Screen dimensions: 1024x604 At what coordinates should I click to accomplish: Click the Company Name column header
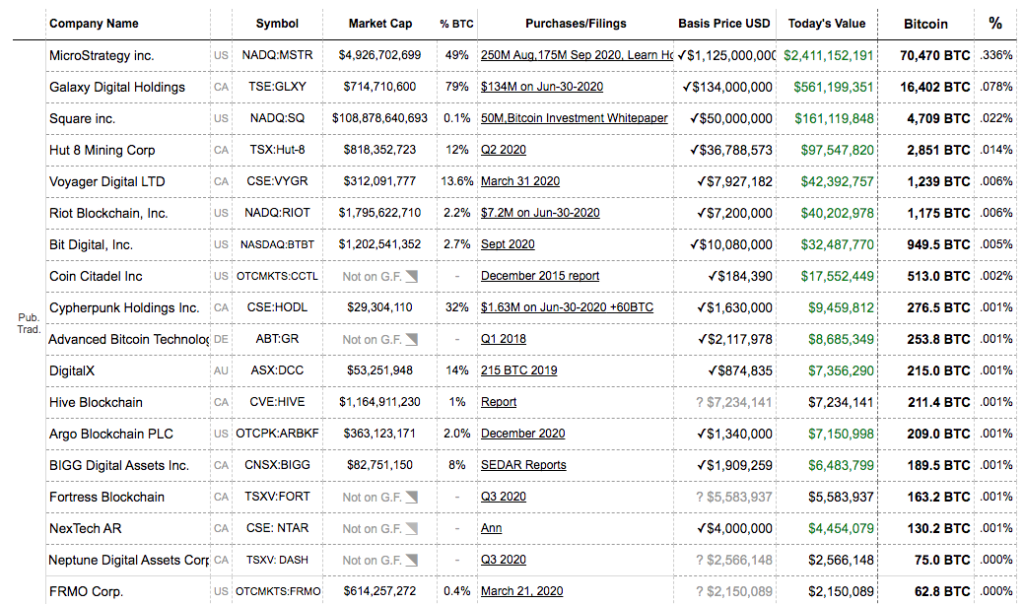click(x=94, y=23)
